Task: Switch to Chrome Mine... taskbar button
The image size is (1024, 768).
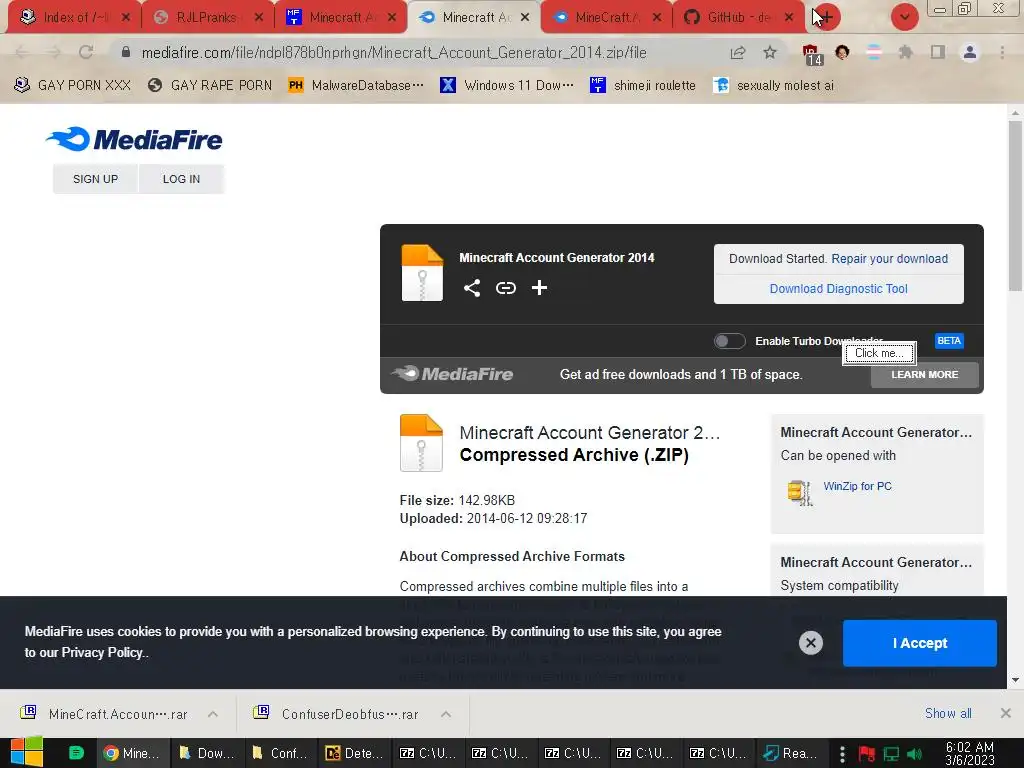Action: pos(133,753)
